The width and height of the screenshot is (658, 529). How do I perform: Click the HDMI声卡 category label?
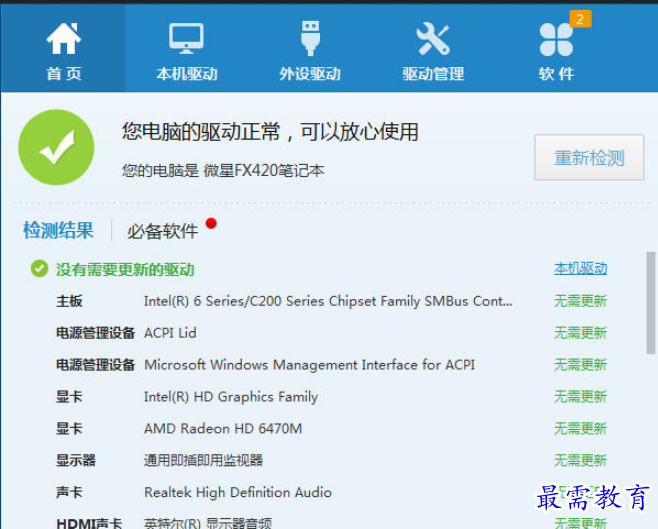click(89, 523)
